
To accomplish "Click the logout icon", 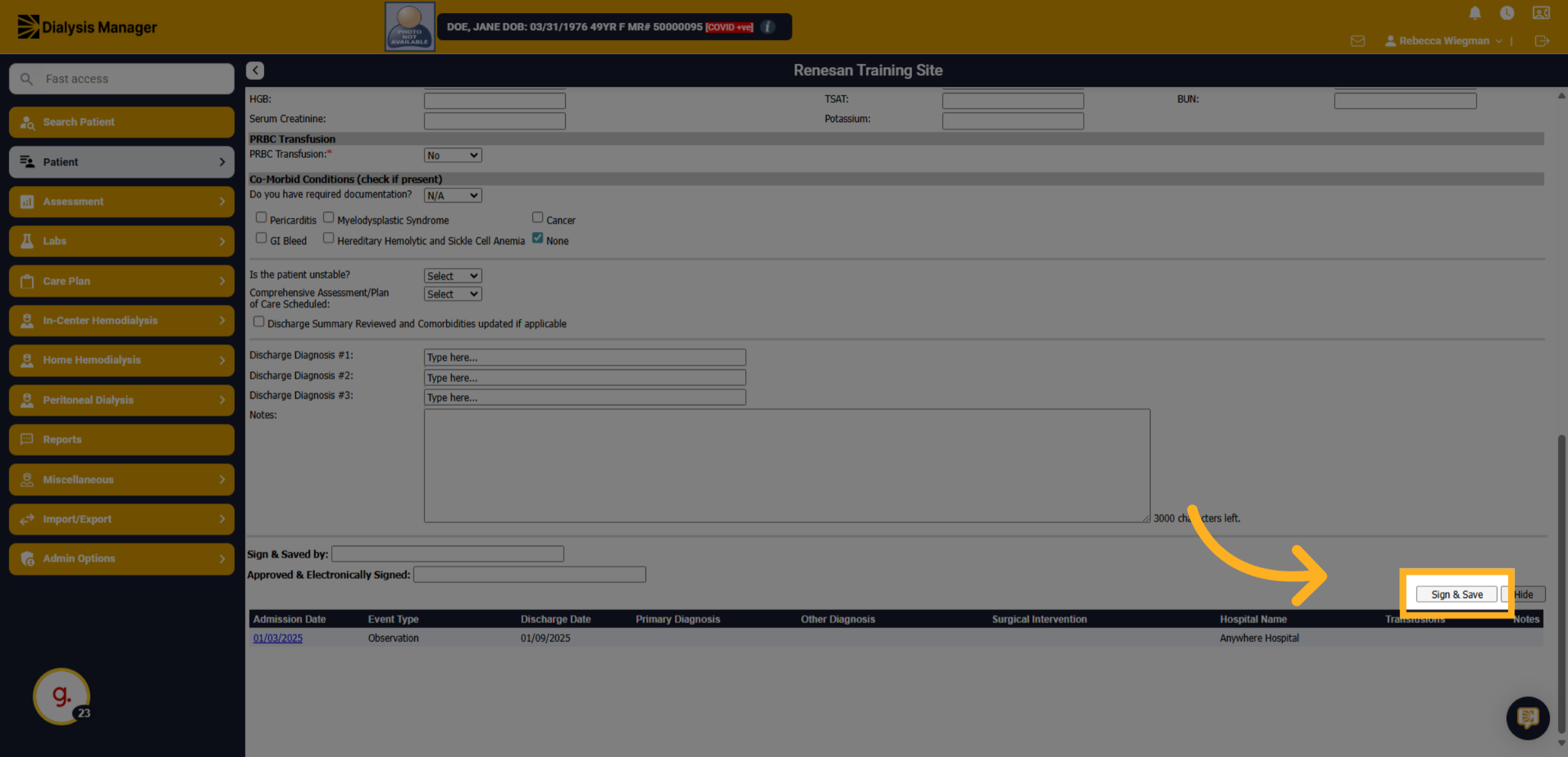I will pos(1542,41).
